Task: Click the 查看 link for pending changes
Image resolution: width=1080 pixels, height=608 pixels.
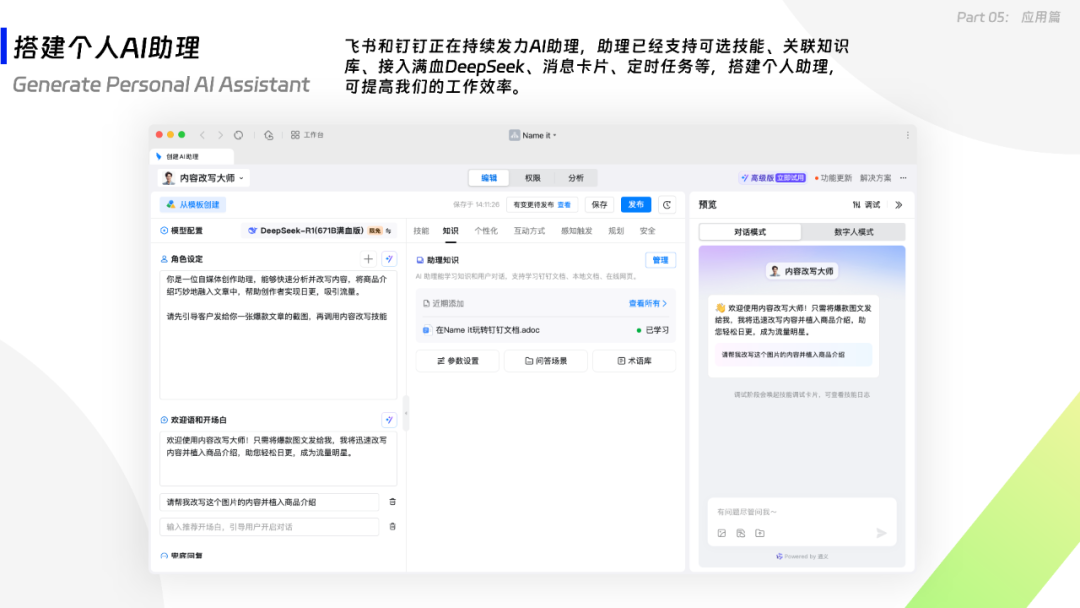Action: 564,205
